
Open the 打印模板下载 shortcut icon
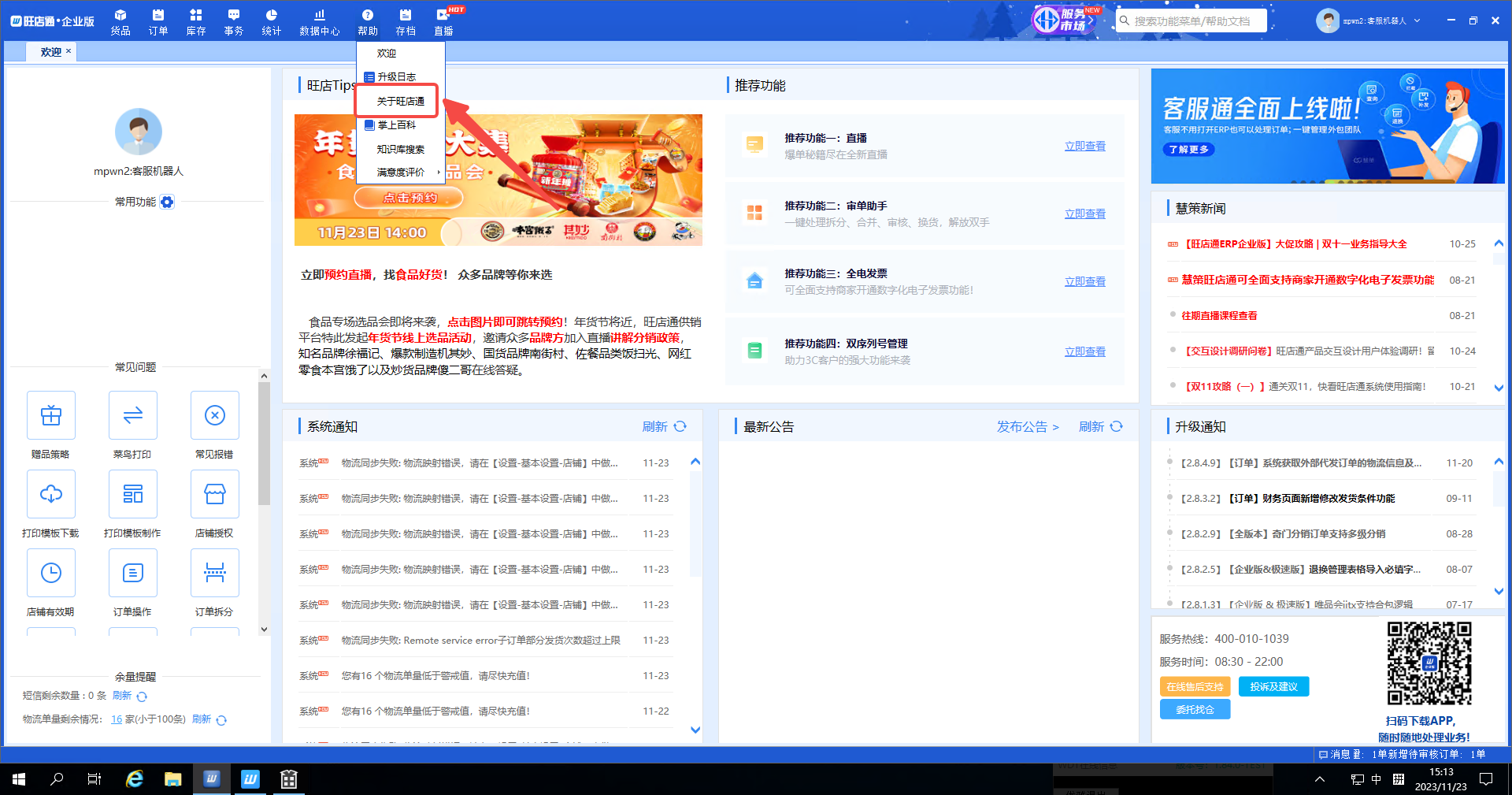(x=51, y=494)
